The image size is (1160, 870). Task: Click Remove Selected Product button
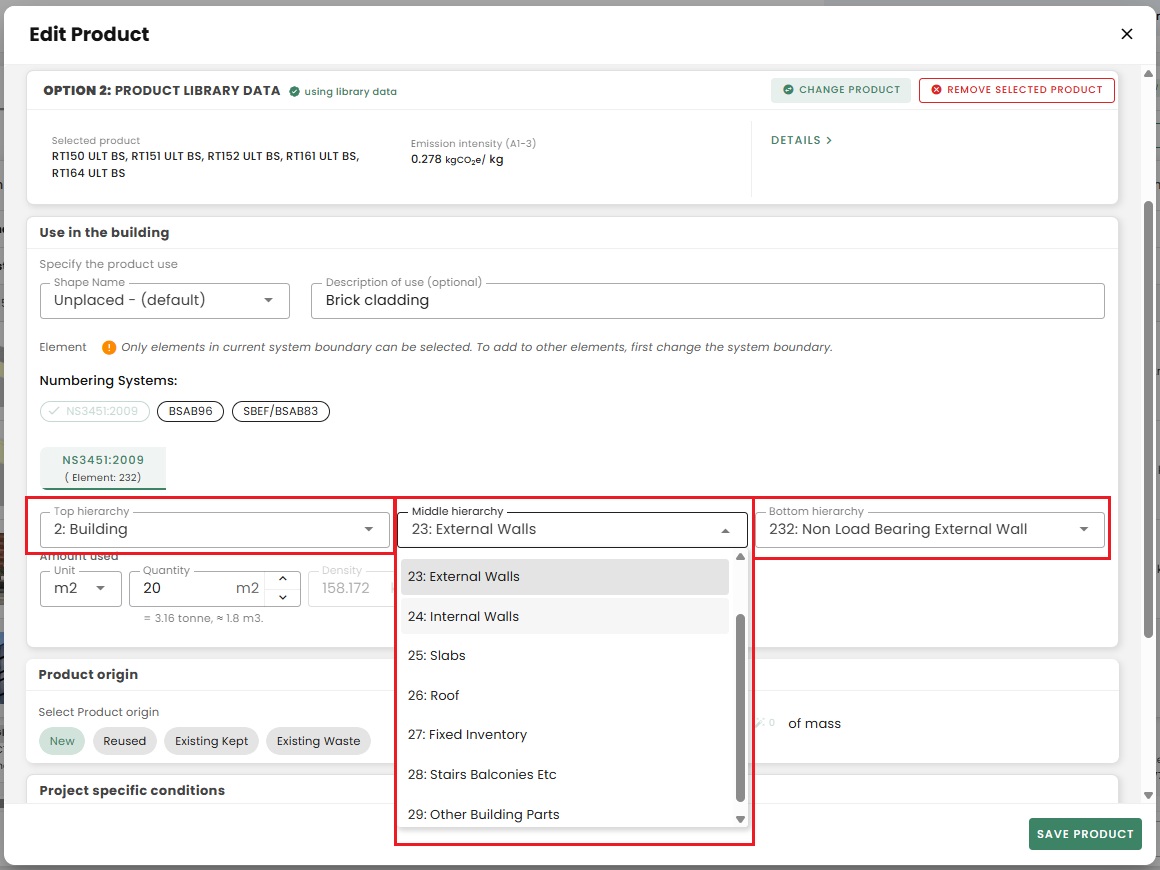(x=1016, y=90)
